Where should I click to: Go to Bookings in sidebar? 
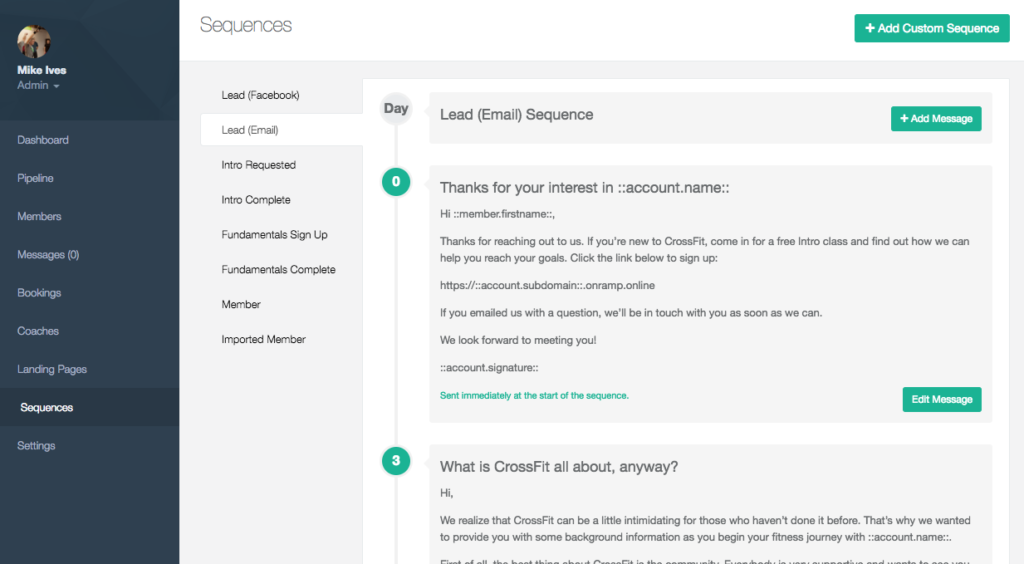[39, 292]
